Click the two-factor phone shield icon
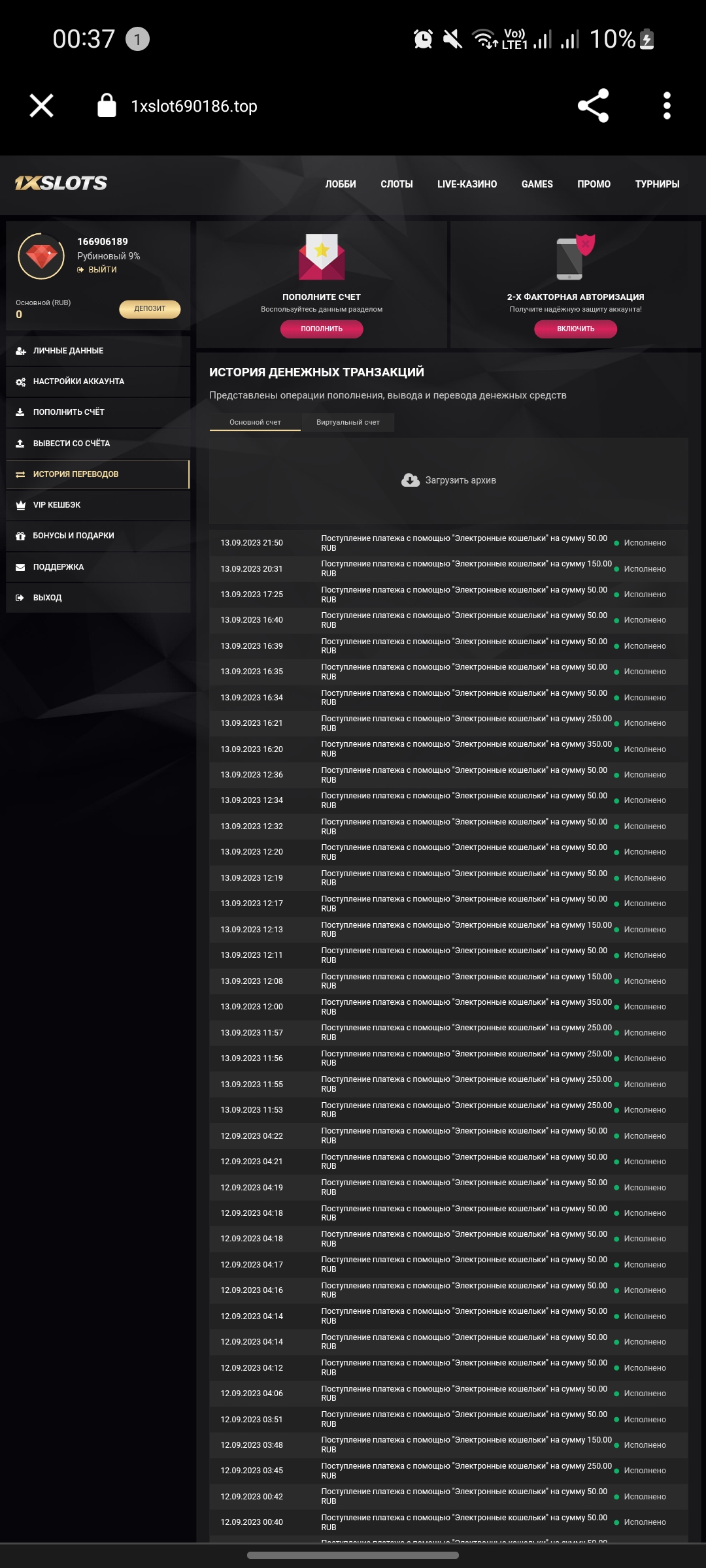 (x=575, y=257)
